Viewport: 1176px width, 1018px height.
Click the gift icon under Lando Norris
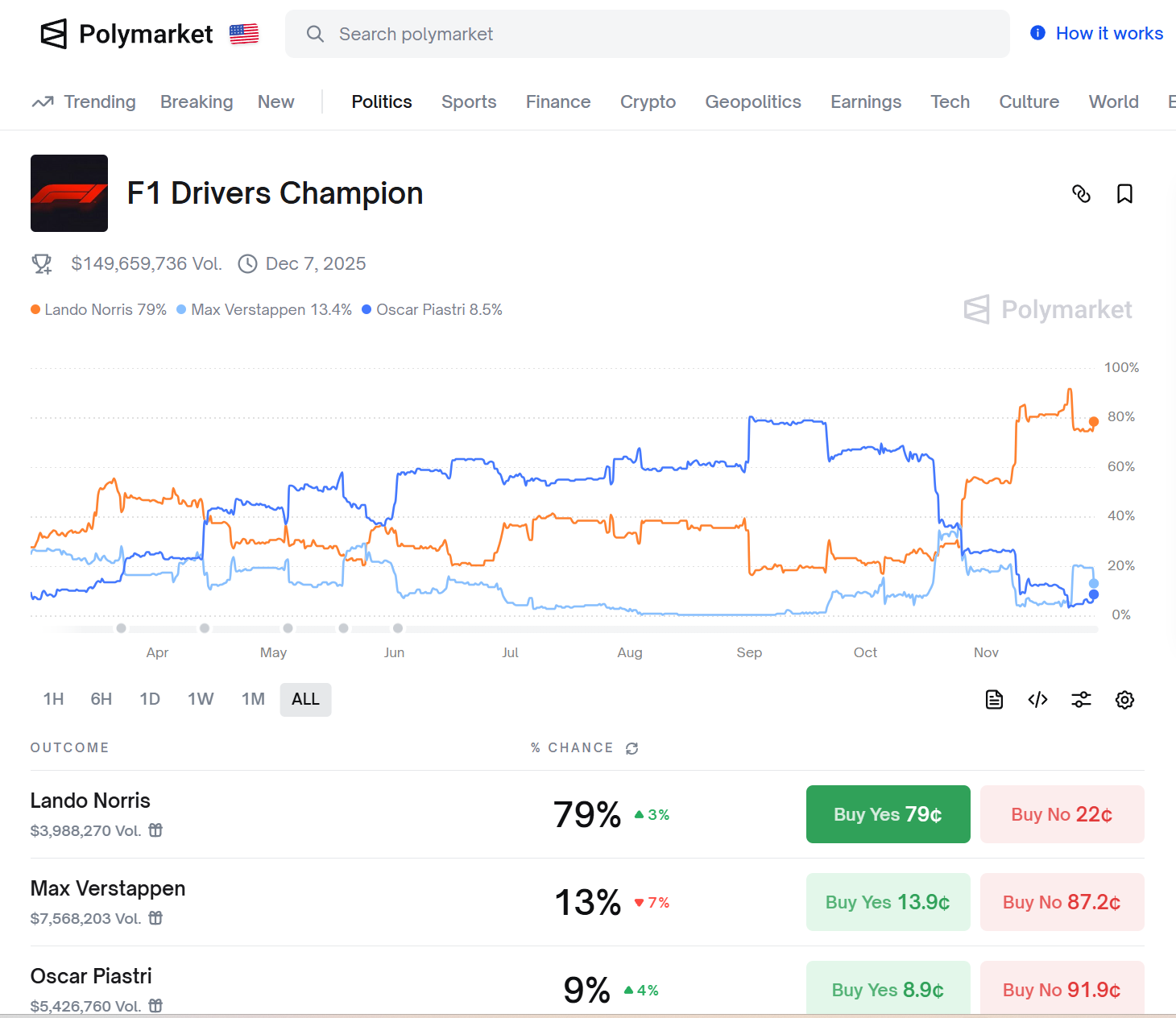click(155, 830)
